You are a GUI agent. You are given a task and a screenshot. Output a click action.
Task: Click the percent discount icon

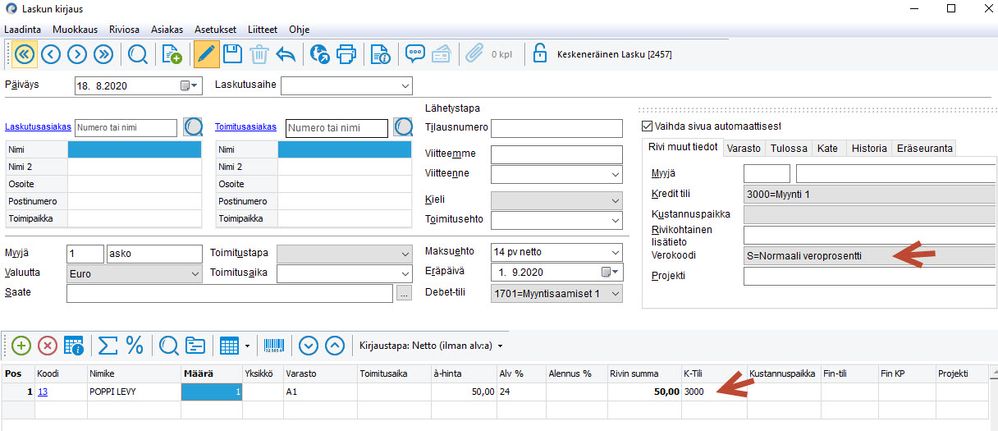pyautogui.click(x=134, y=346)
